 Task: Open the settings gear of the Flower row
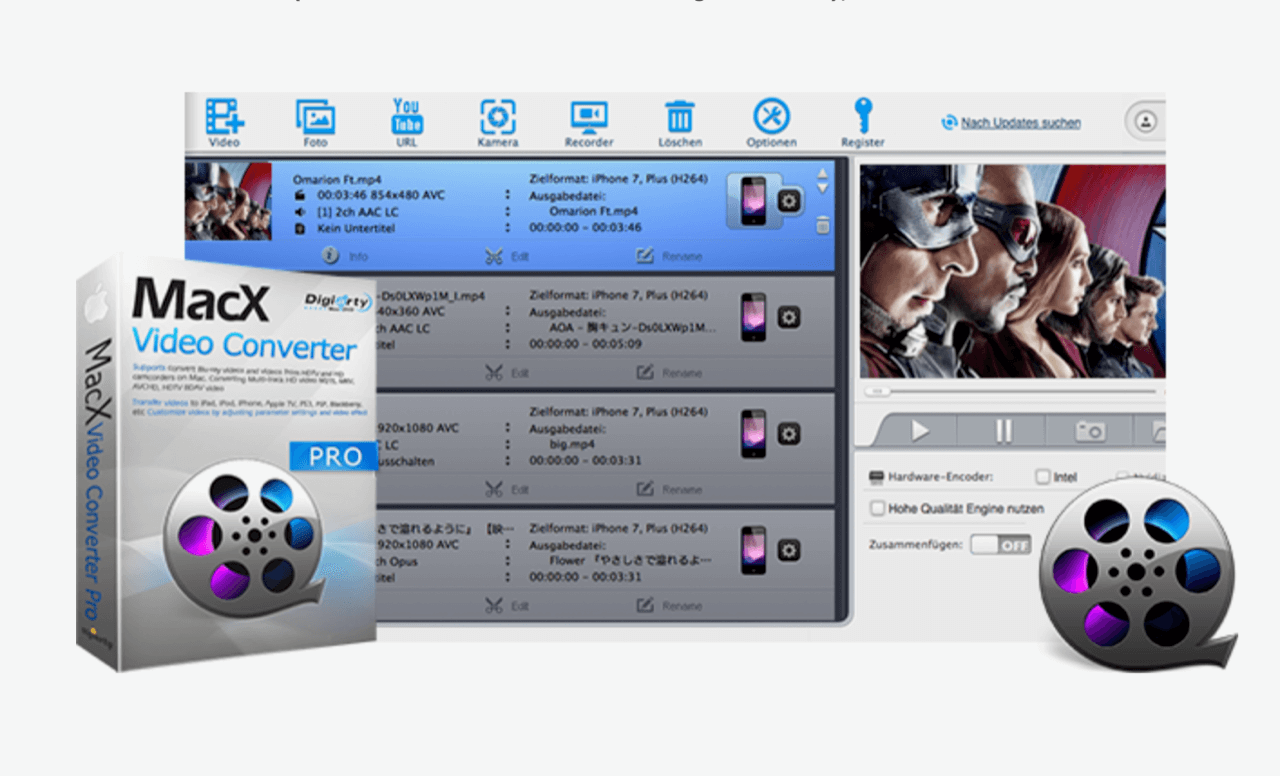[x=789, y=550]
